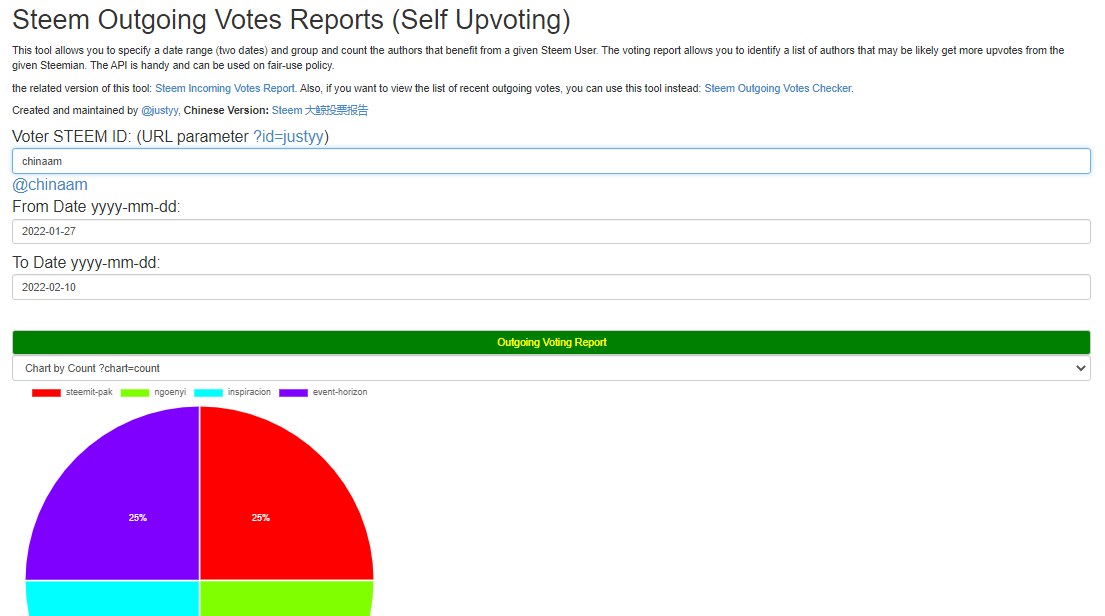Select the inspiracion legend label
Viewport: 1105px width, 616px height.
tap(249, 392)
